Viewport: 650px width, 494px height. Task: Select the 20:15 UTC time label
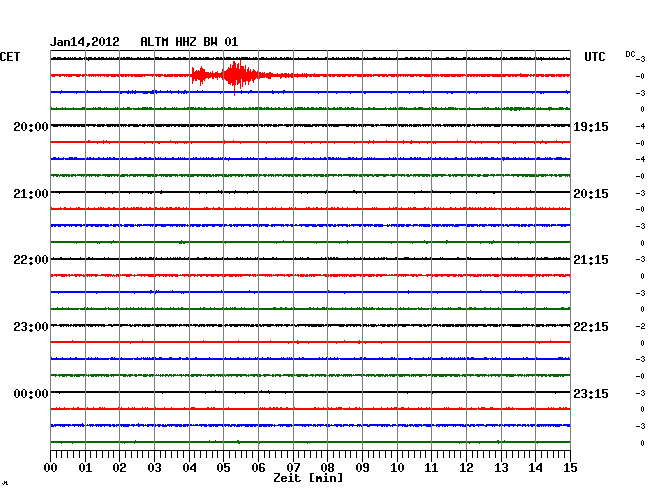pos(591,194)
